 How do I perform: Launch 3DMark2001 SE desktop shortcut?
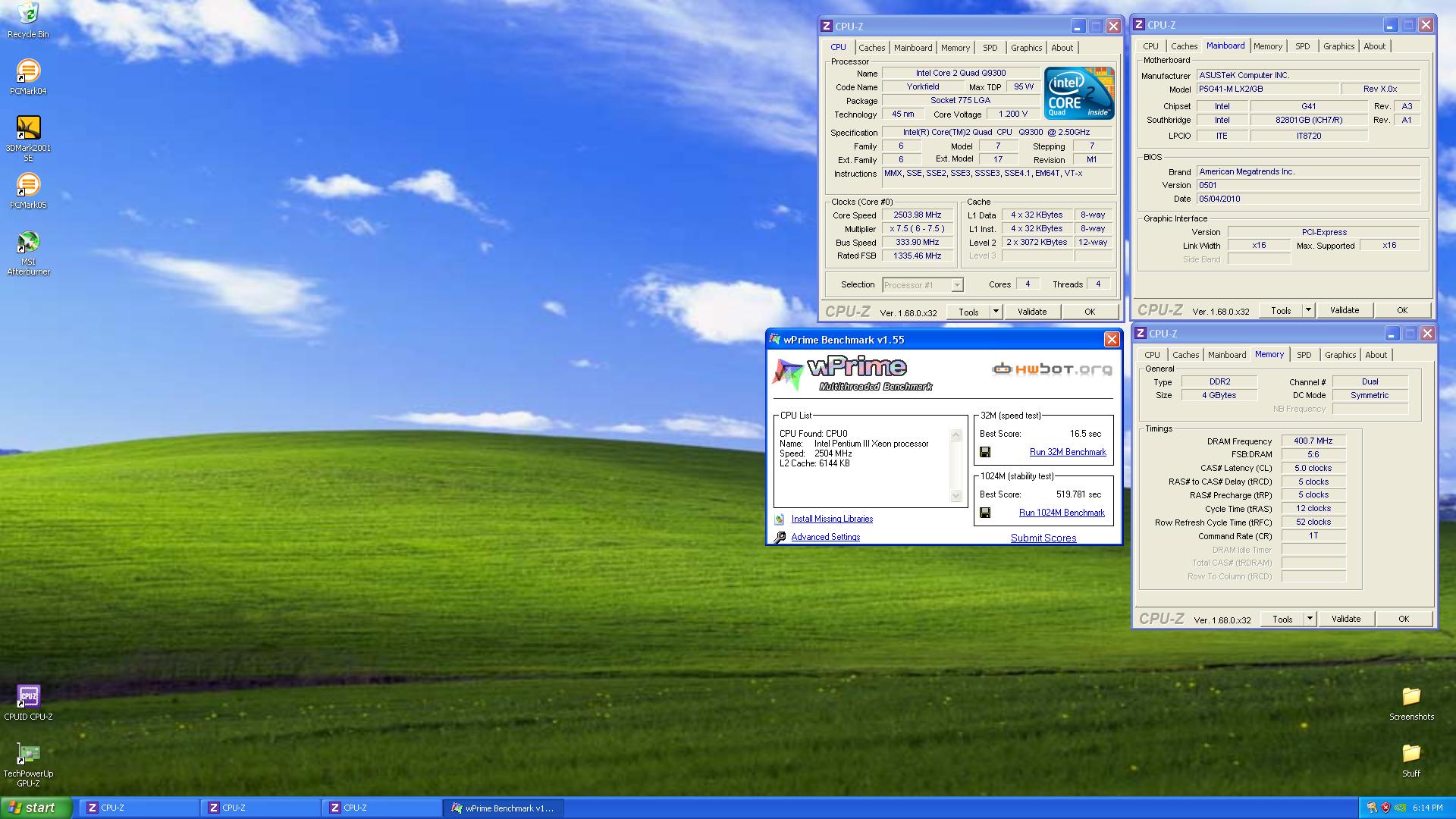coord(28,138)
